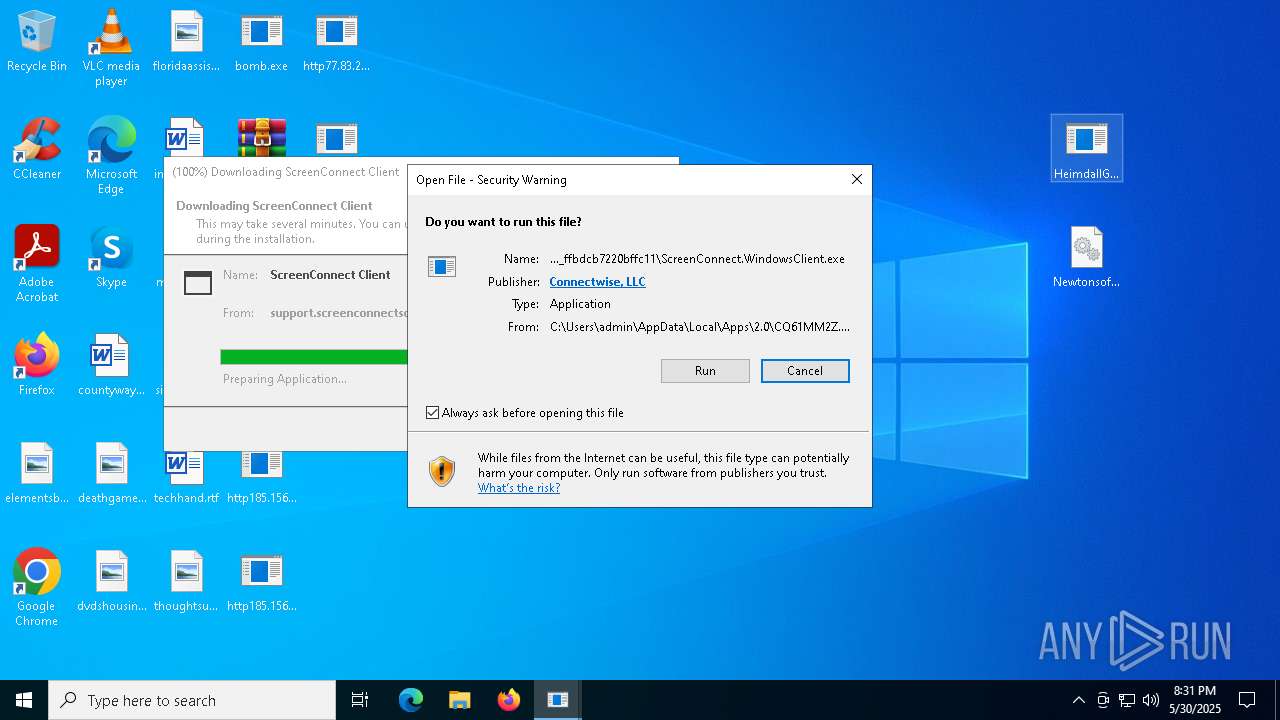Open Firefox from the taskbar
Viewport: 1280px width, 720px height.
[x=509, y=700]
